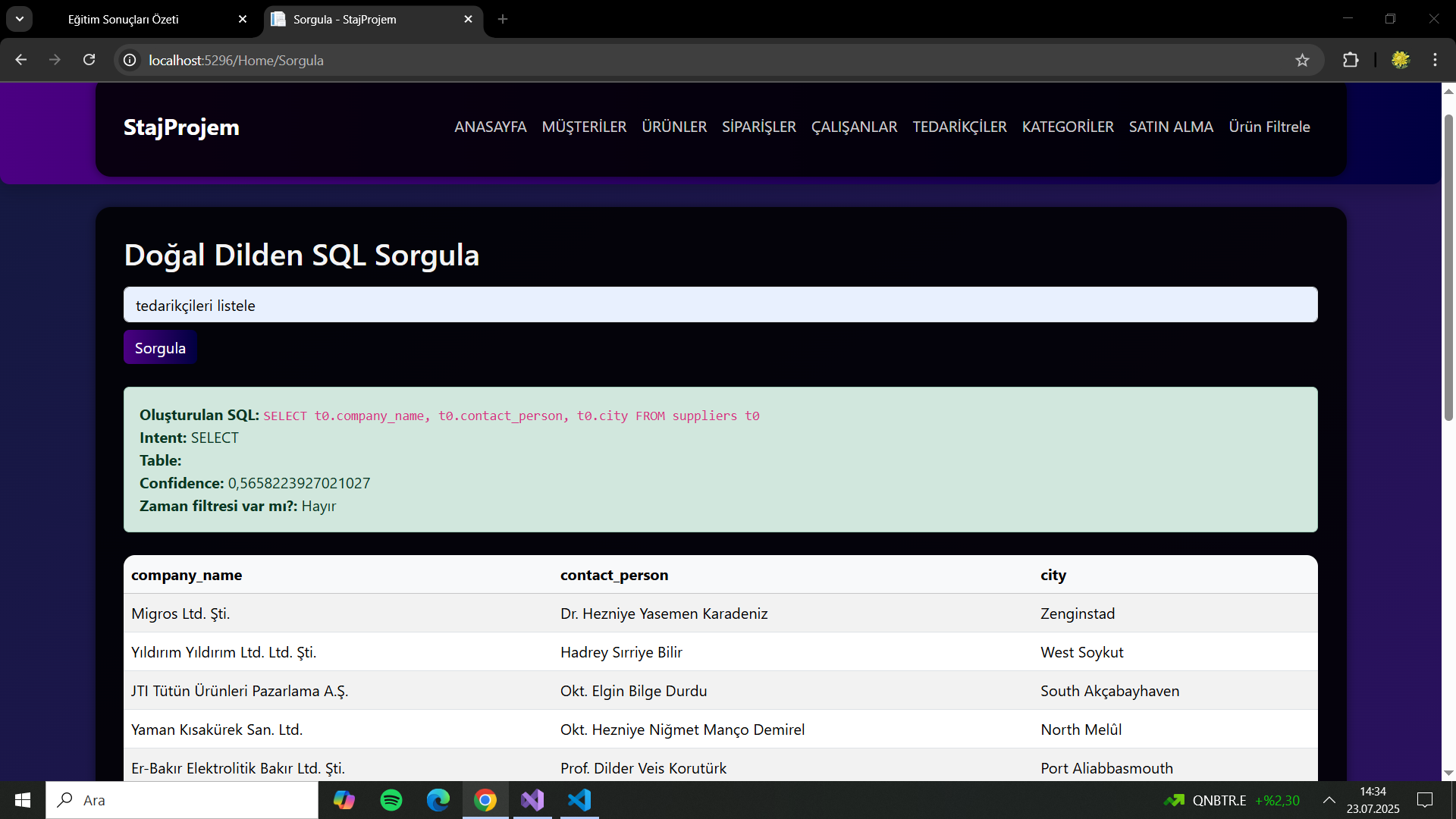This screenshot has height=819, width=1456.
Task: Open the tab search dropdown
Action: (19, 19)
